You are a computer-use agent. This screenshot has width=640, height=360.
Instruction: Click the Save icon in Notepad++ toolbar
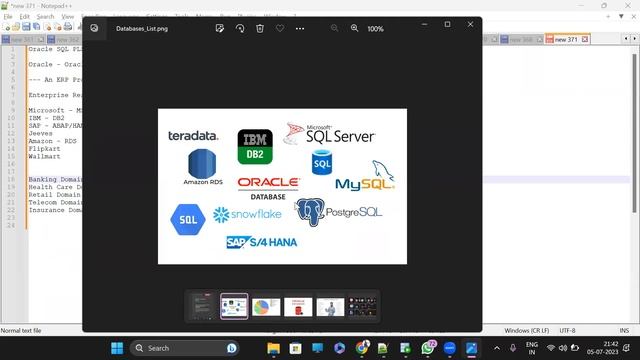click(x=26, y=27)
